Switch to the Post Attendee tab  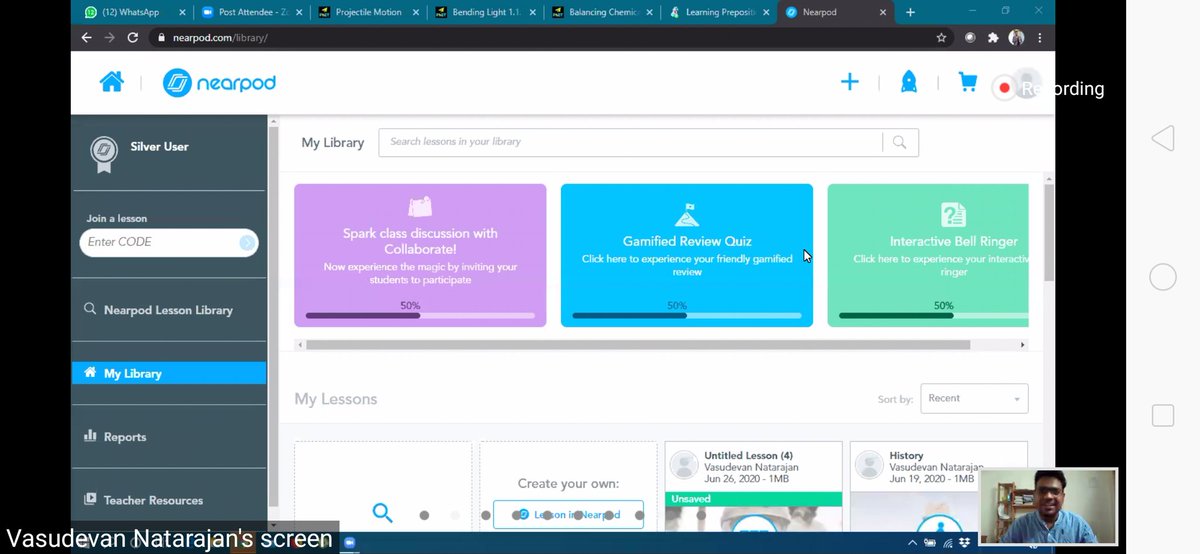[249, 12]
